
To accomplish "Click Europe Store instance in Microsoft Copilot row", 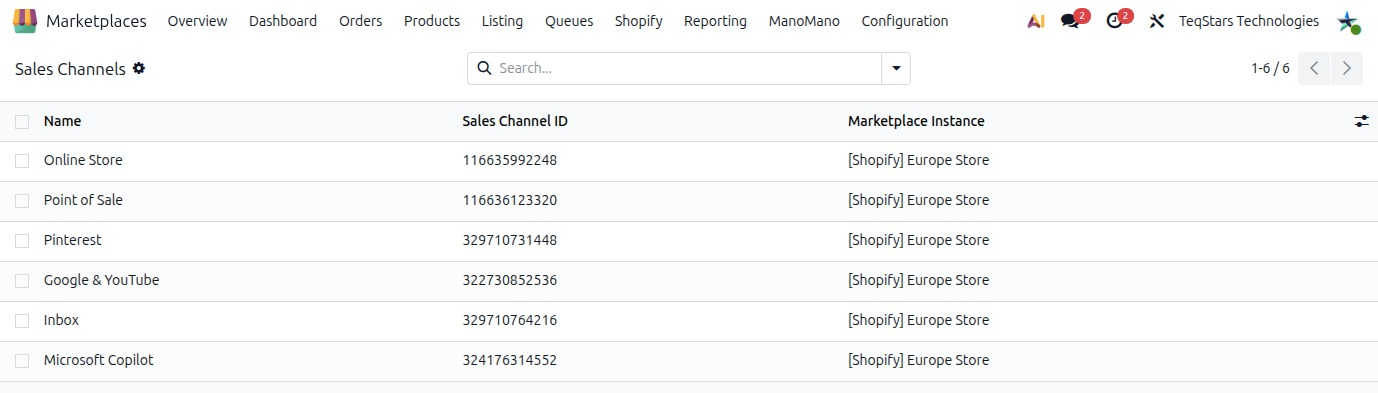I will click(x=918, y=360).
